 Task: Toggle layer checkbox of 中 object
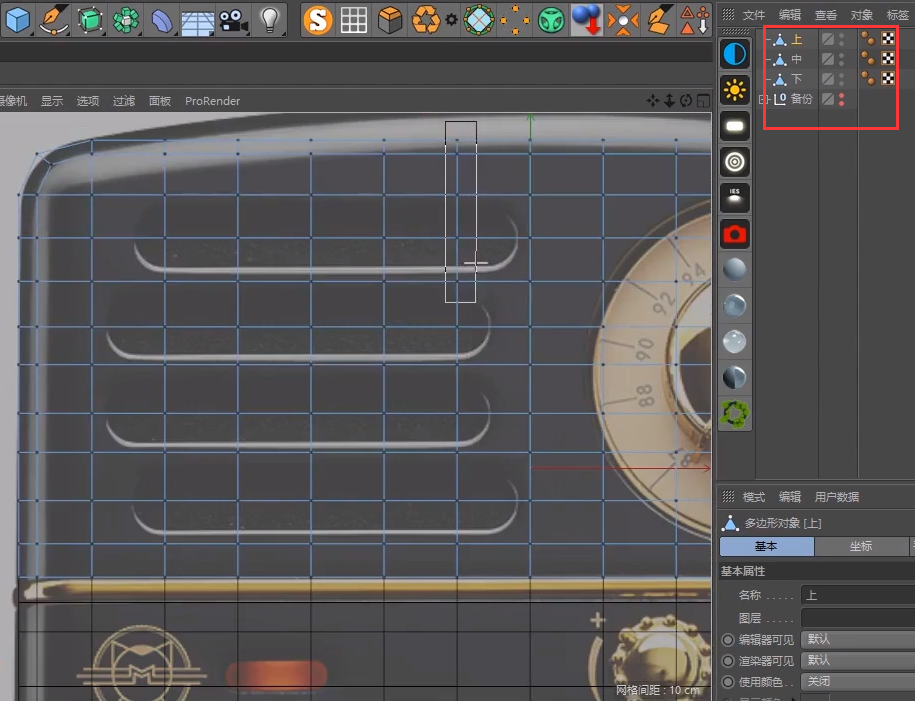pos(828,59)
